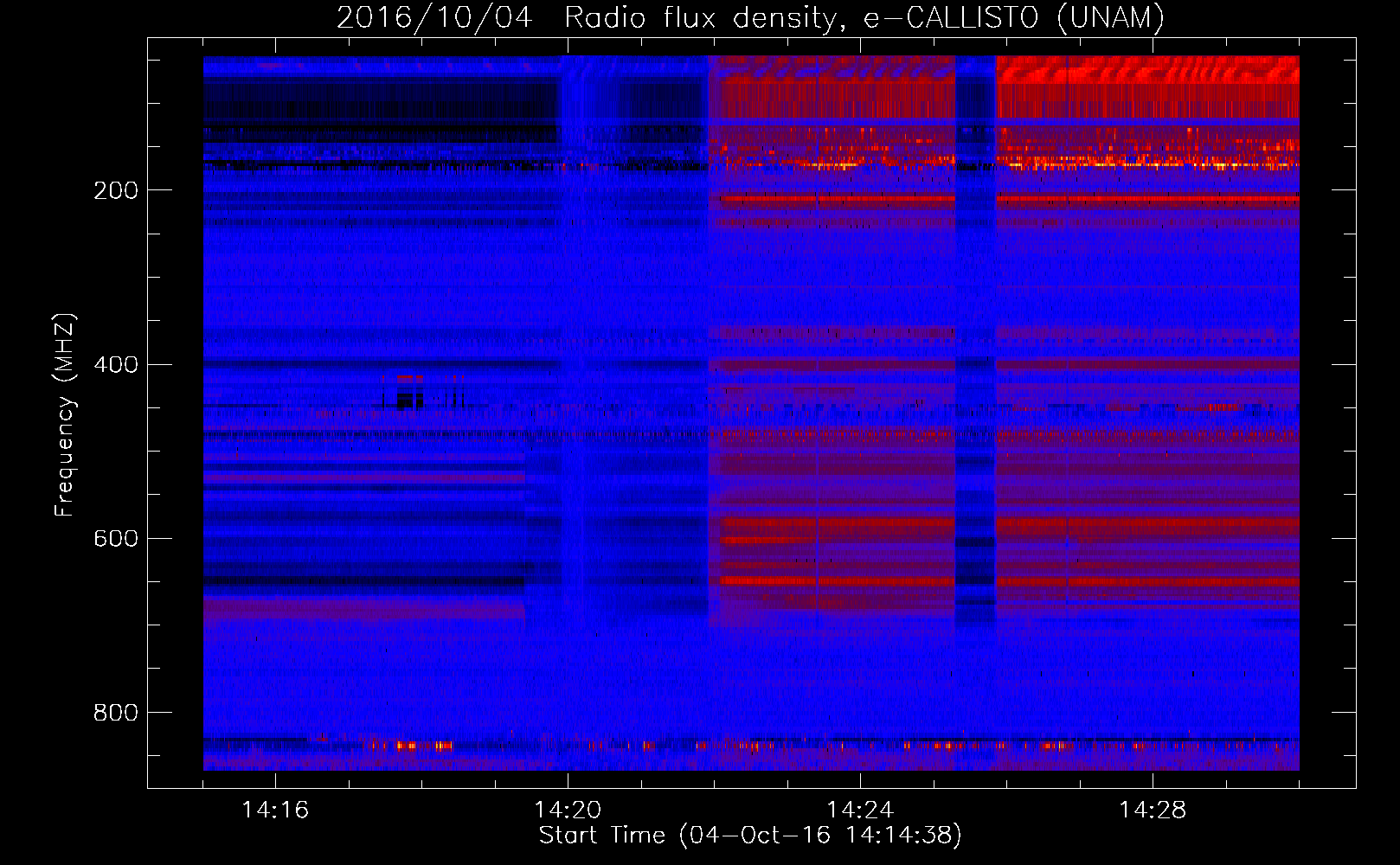This screenshot has height=865, width=1400.
Task: Click the 200 frequency tick label
Action: [x=116, y=190]
